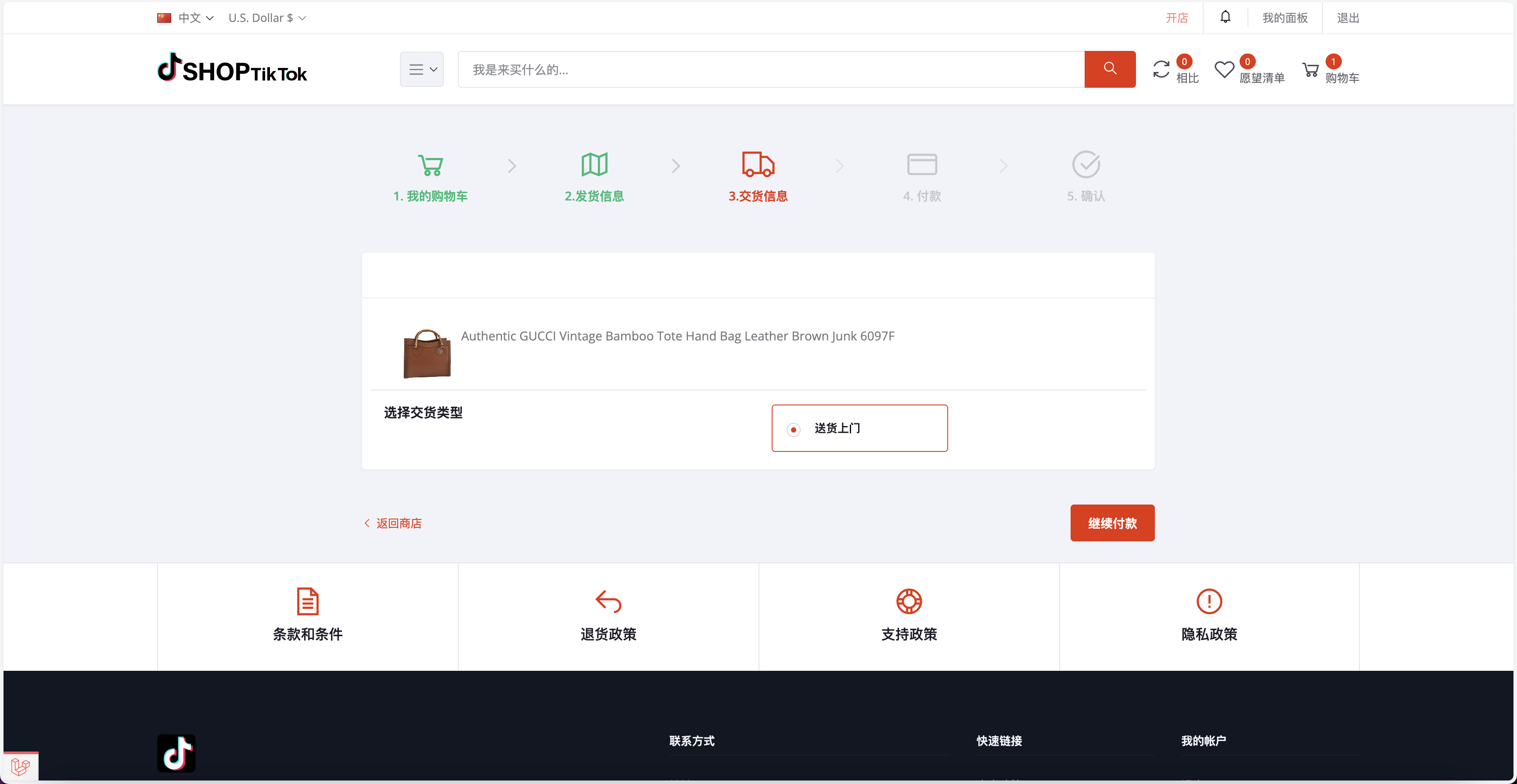The width and height of the screenshot is (1517, 784).
Task: Click the terms document icon
Action: coord(307,601)
